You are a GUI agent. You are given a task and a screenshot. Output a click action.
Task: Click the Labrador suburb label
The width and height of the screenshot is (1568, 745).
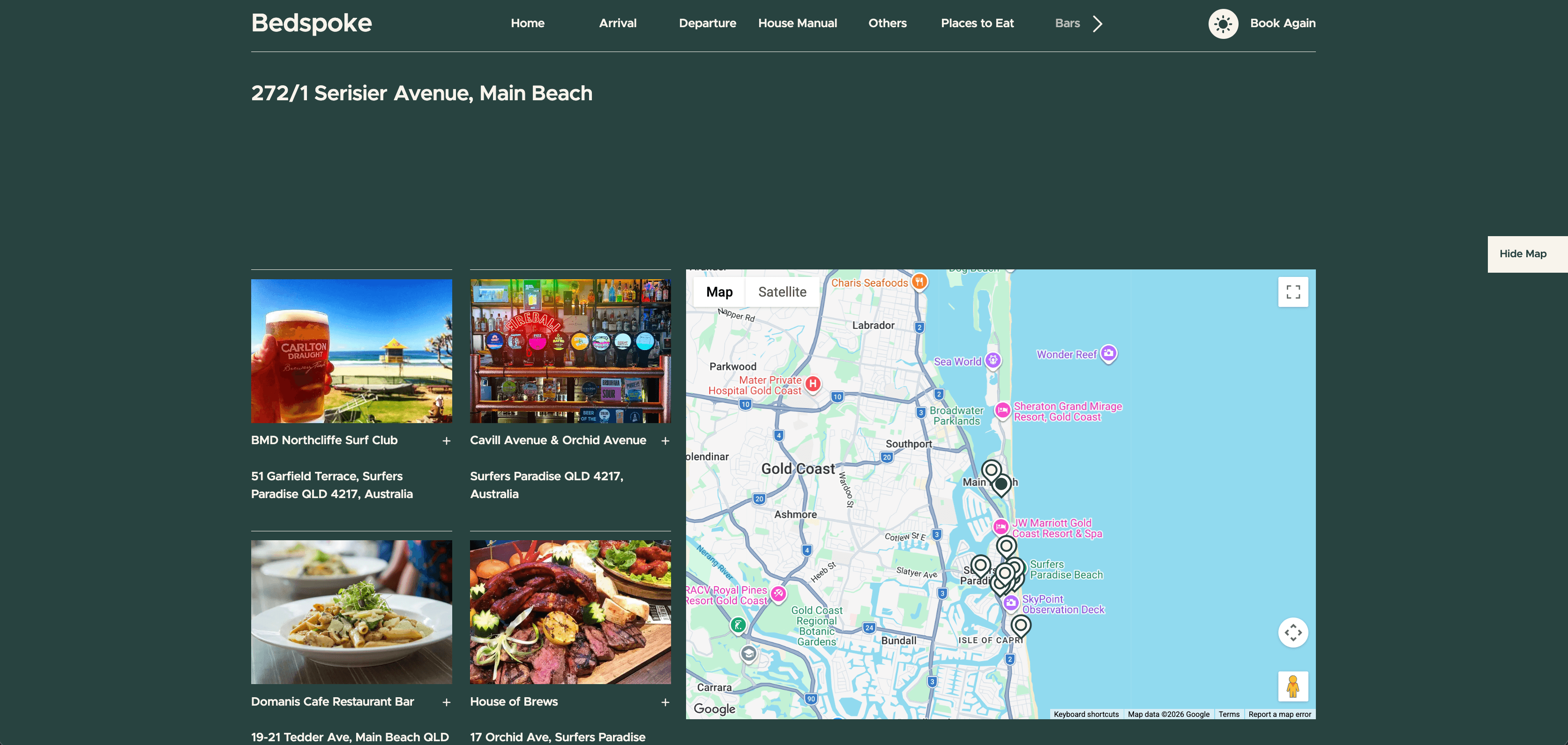coord(873,325)
